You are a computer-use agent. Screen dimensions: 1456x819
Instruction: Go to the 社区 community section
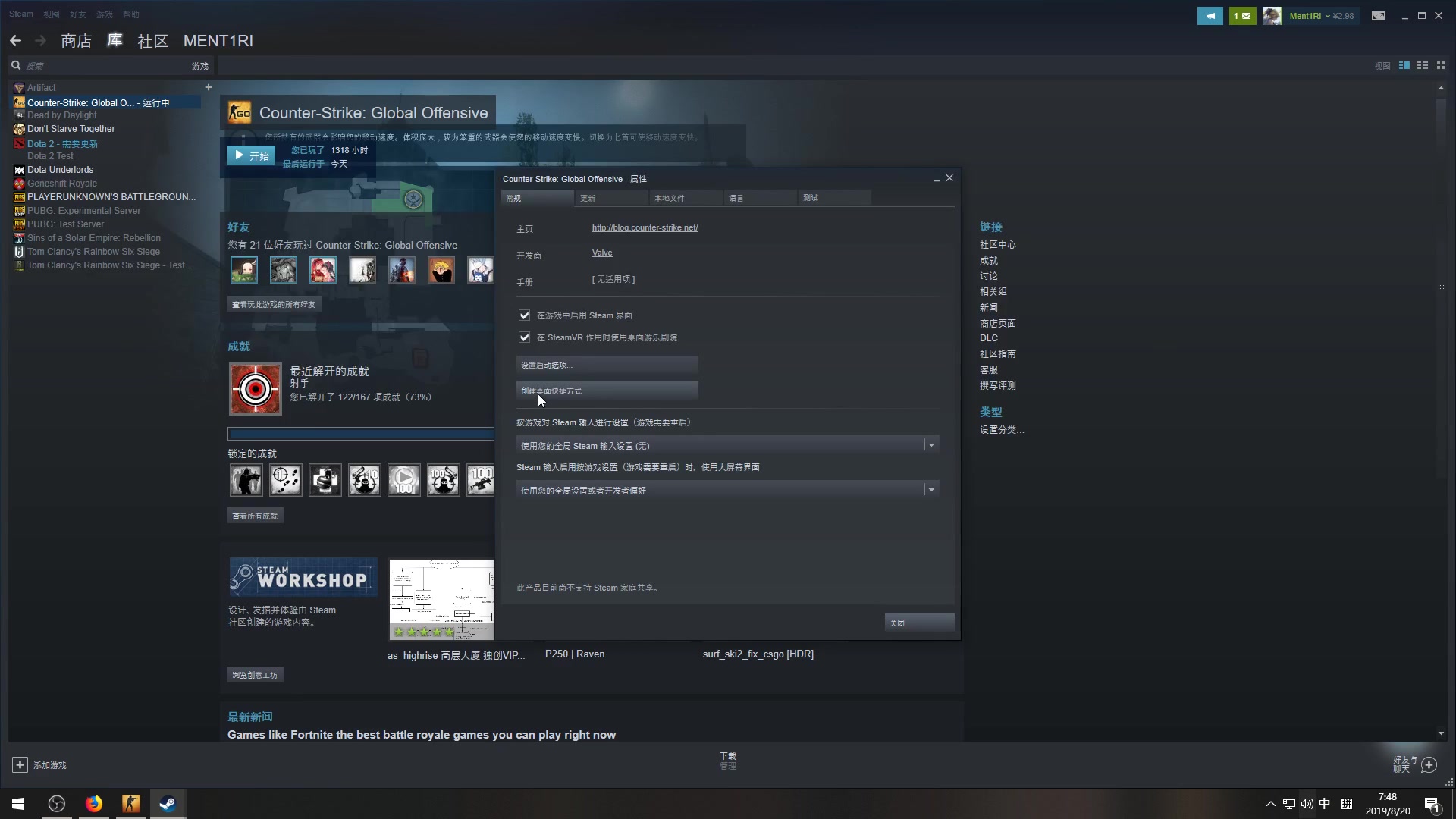pos(152,41)
